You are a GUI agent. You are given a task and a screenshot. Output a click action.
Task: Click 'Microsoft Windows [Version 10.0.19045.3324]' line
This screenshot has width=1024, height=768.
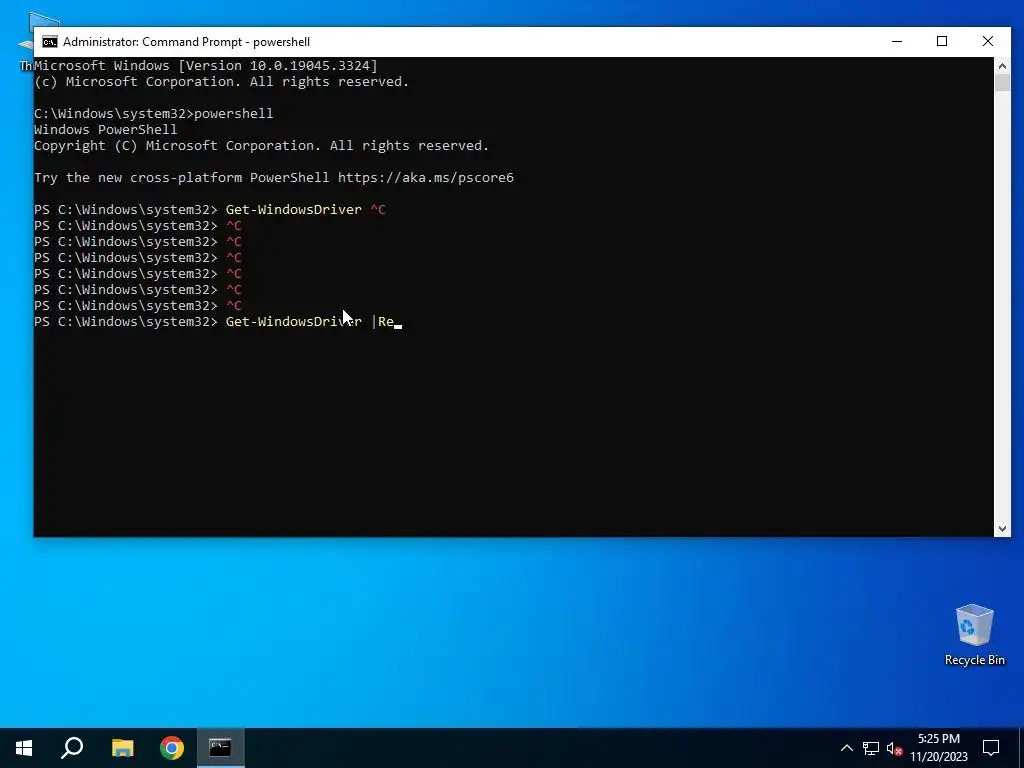click(x=206, y=65)
